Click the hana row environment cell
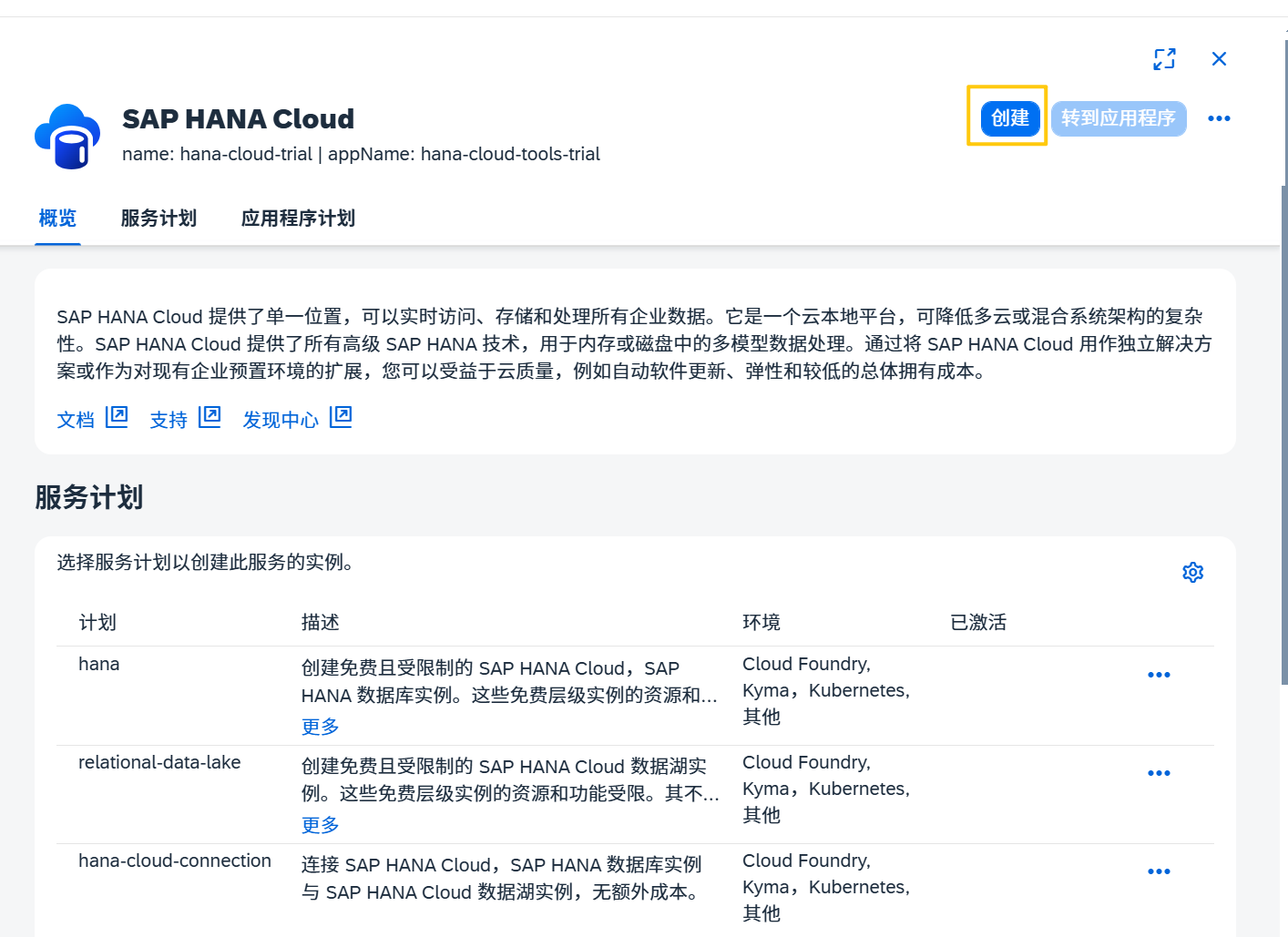The image size is (1288, 937). (x=826, y=690)
